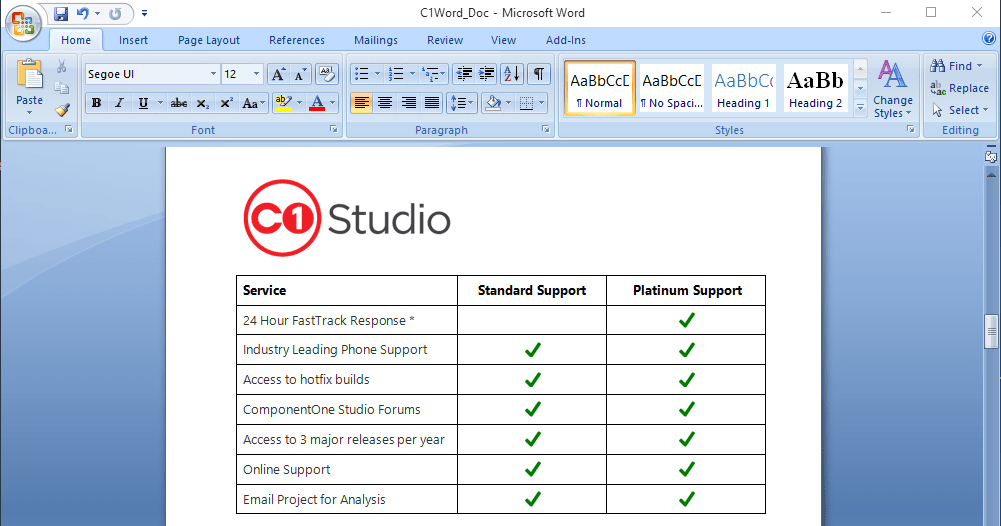
Task: Open line spacing options
Action: pyautogui.click(x=462, y=103)
